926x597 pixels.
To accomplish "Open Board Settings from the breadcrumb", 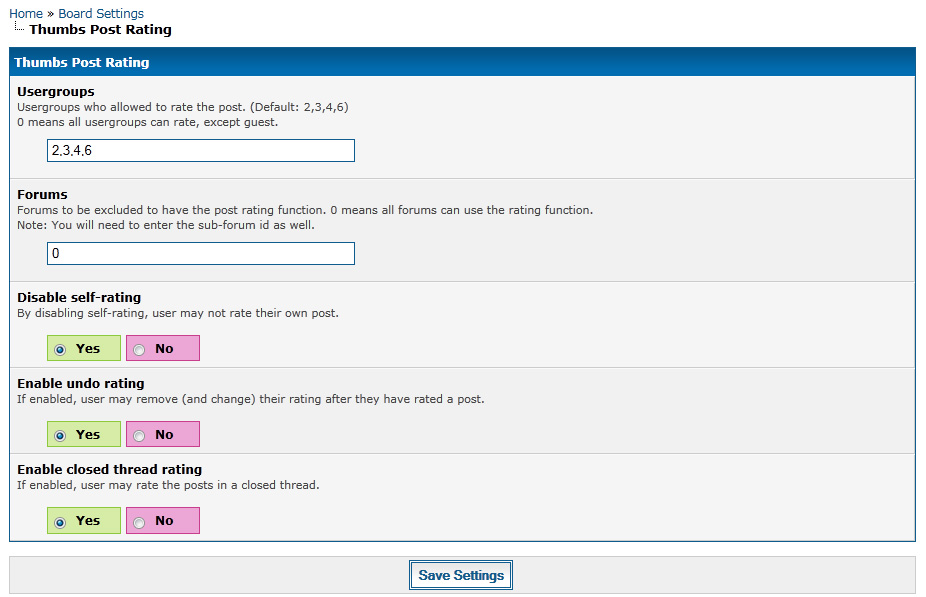I will coord(101,13).
